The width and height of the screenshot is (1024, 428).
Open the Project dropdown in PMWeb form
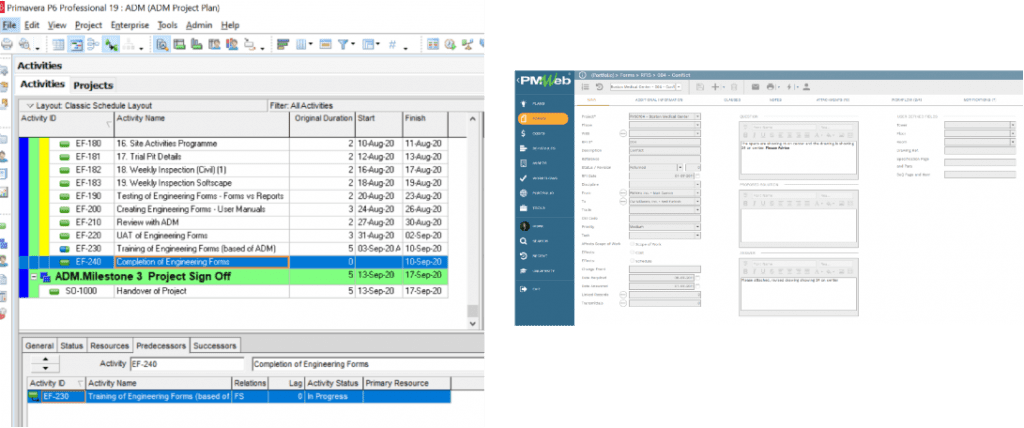[x=698, y=116]
